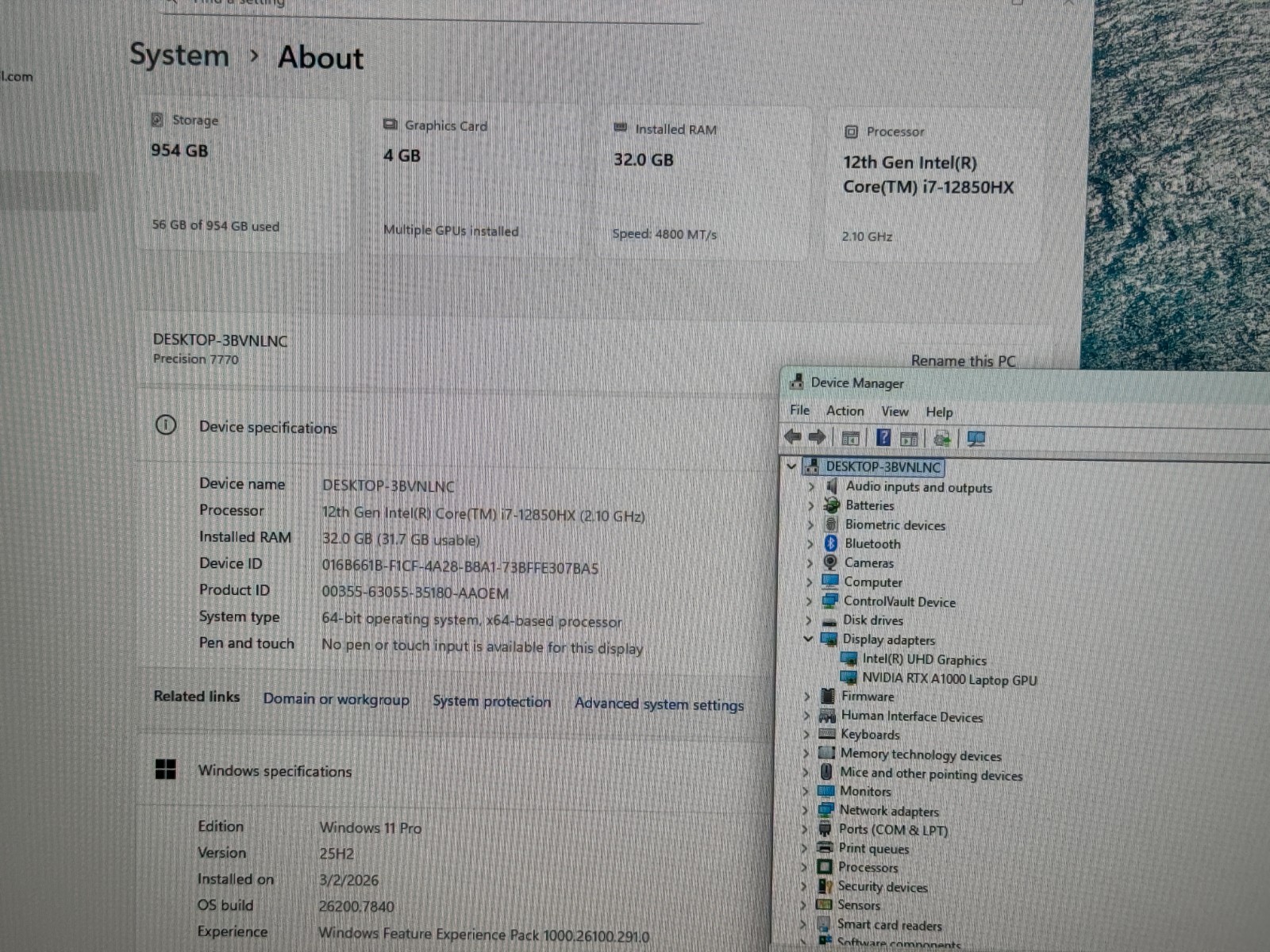Expand the Audio inputs and outputs node
Viewport: 1270px width, 952px height.
tap(810, 486)
